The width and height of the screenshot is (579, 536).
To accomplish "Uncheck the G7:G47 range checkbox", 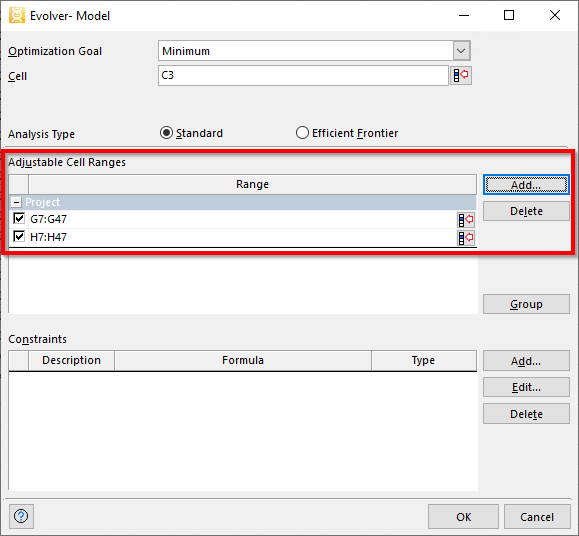I will point(19,219).
